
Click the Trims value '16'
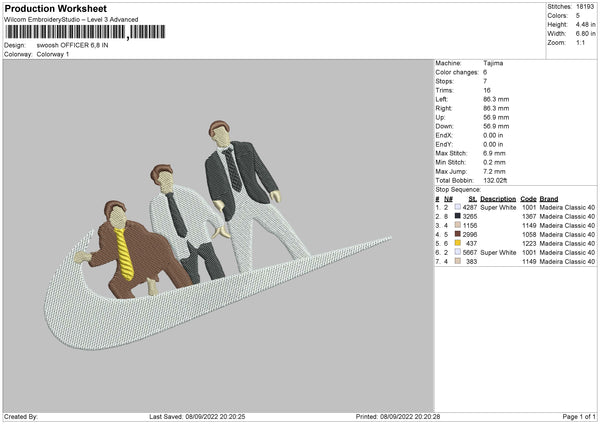(487, 90)
